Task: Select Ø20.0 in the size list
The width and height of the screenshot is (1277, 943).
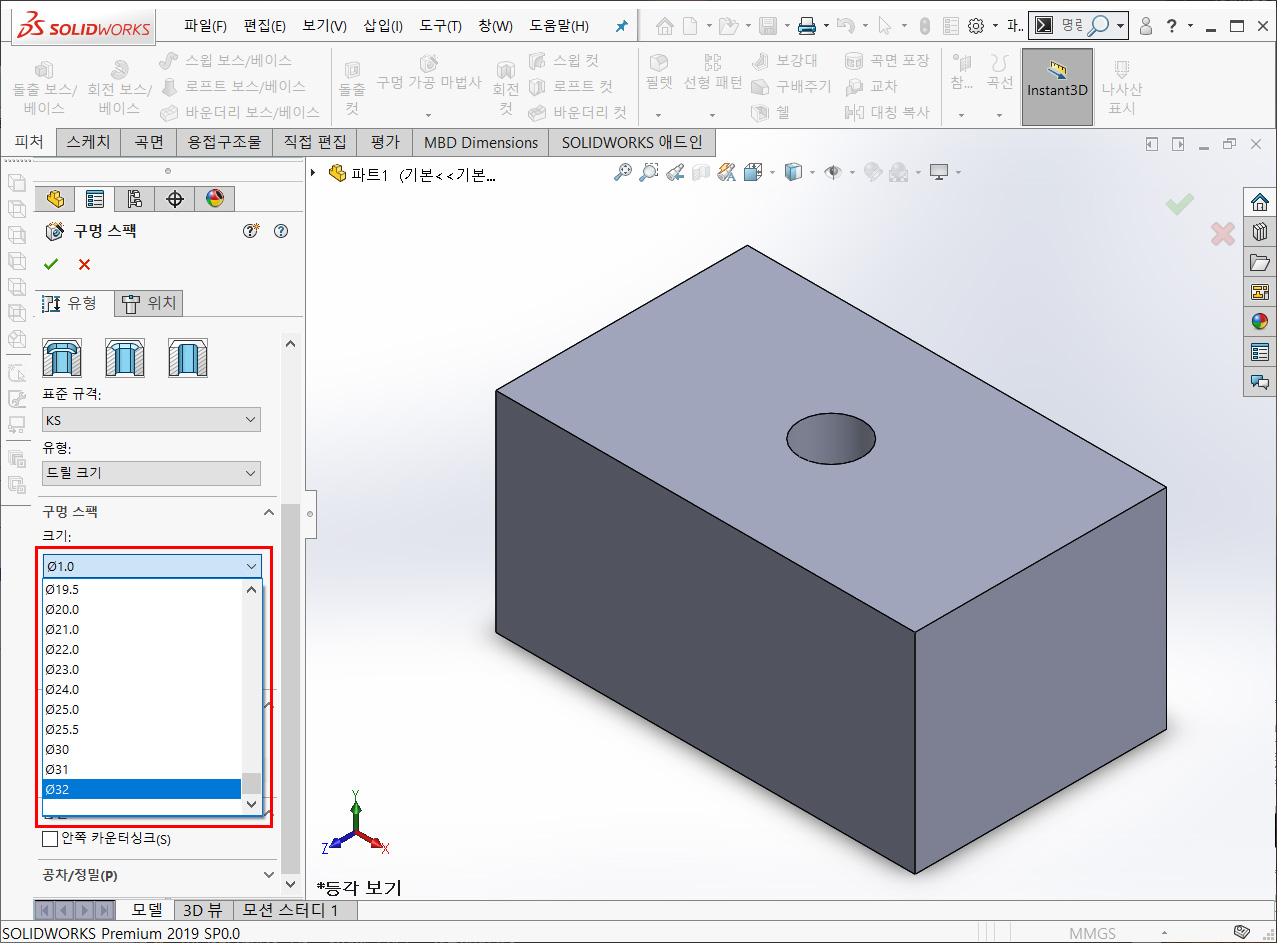Action: coord(142,609)
